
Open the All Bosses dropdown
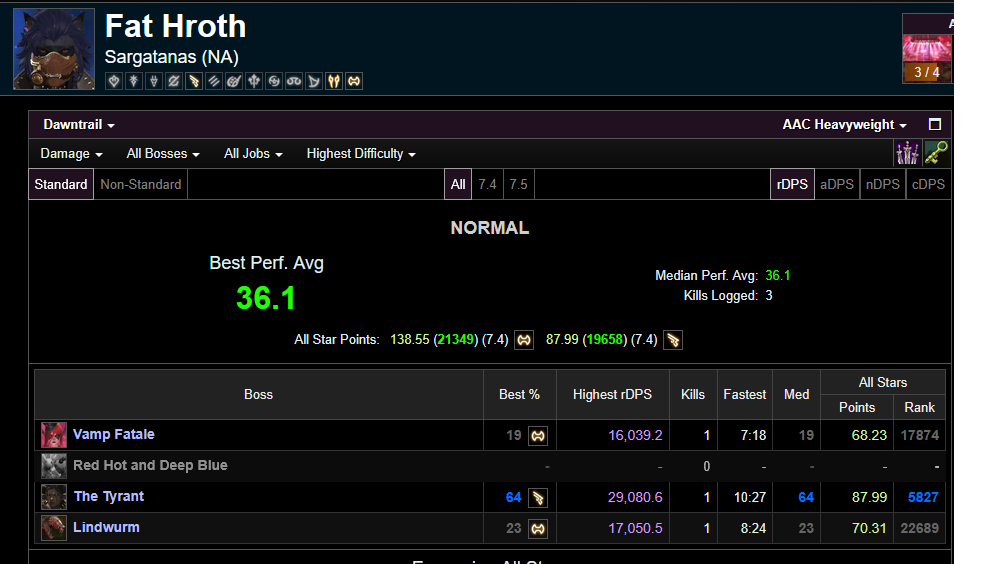click(163, 154)
